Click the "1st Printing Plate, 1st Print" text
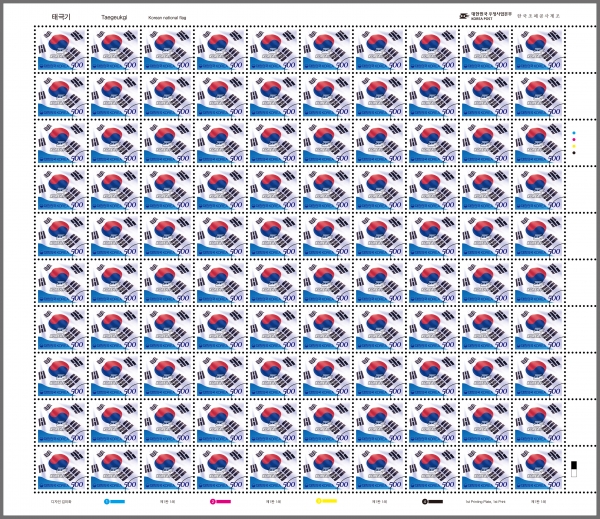The image size is (600, 519). pyautogui.click(x=486, y=501)
